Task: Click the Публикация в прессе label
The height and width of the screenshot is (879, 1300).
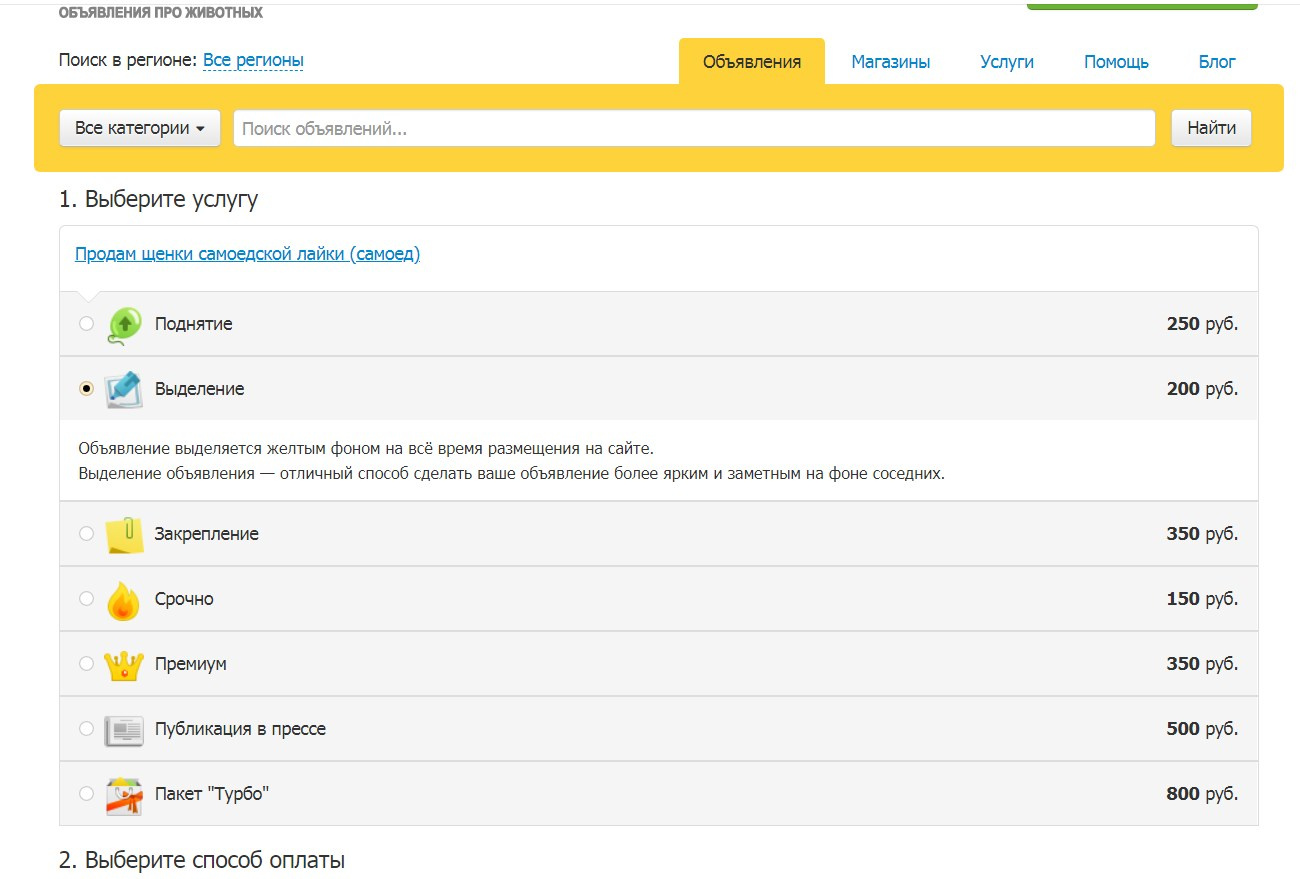Action: pos(240,729)
